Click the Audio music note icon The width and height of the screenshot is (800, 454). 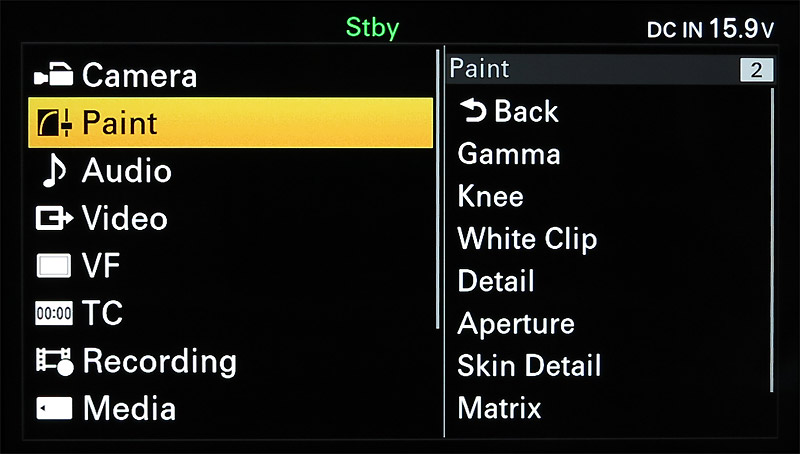52,171
